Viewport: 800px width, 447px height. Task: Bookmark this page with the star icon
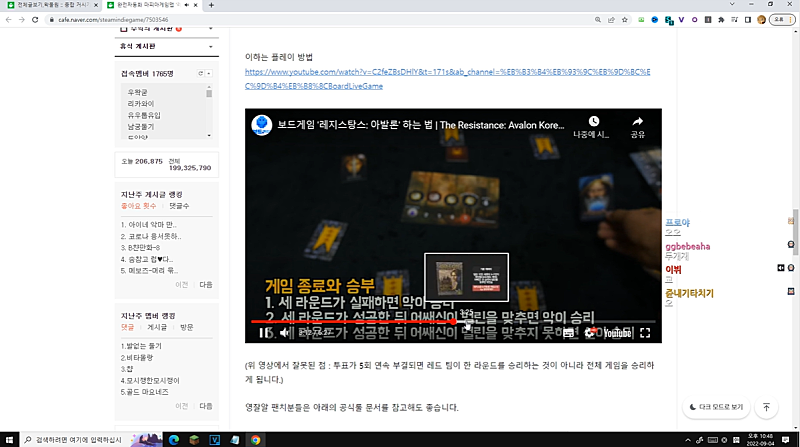624,19
